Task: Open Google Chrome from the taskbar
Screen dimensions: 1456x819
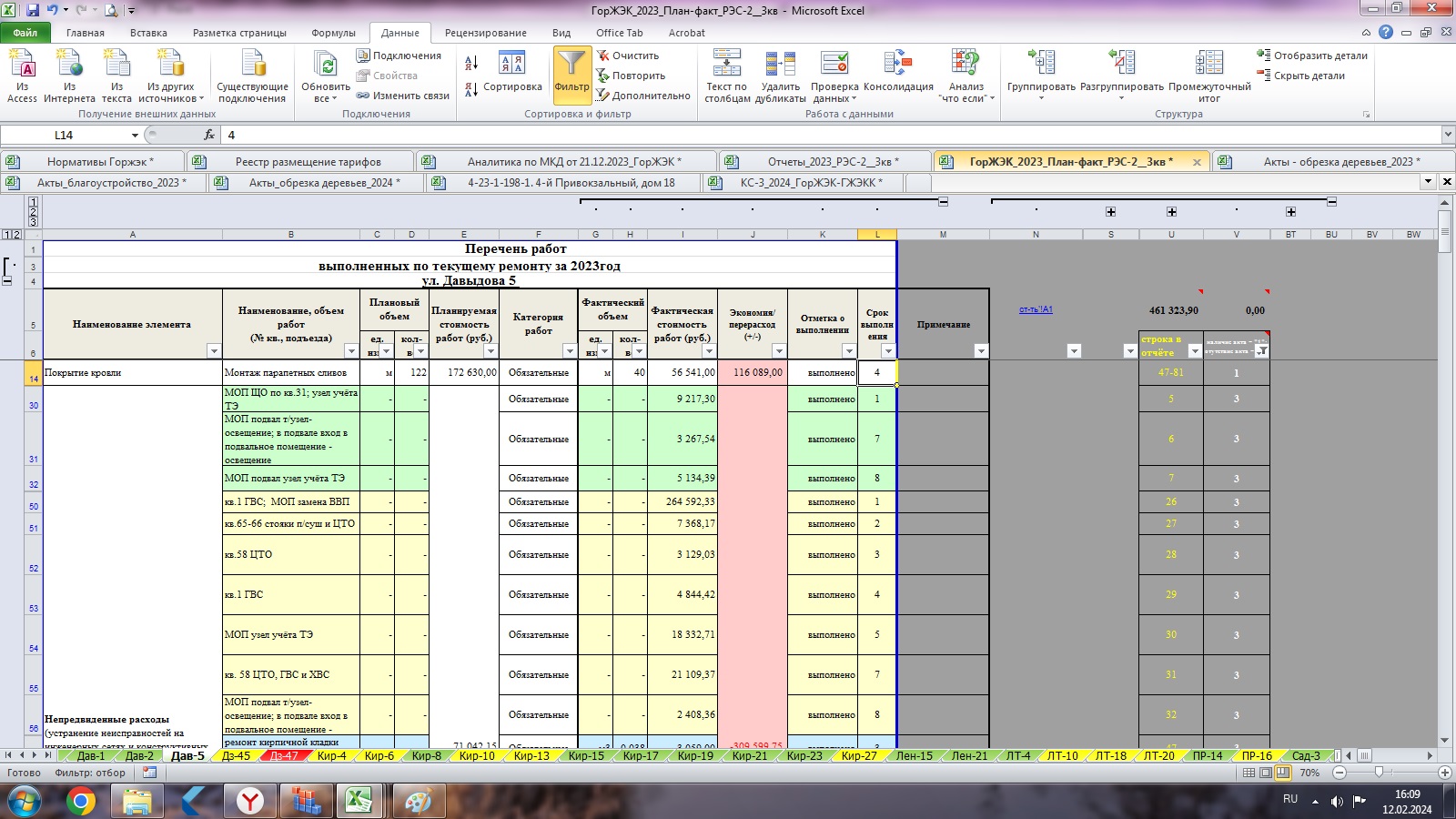Action: (81, 802)
